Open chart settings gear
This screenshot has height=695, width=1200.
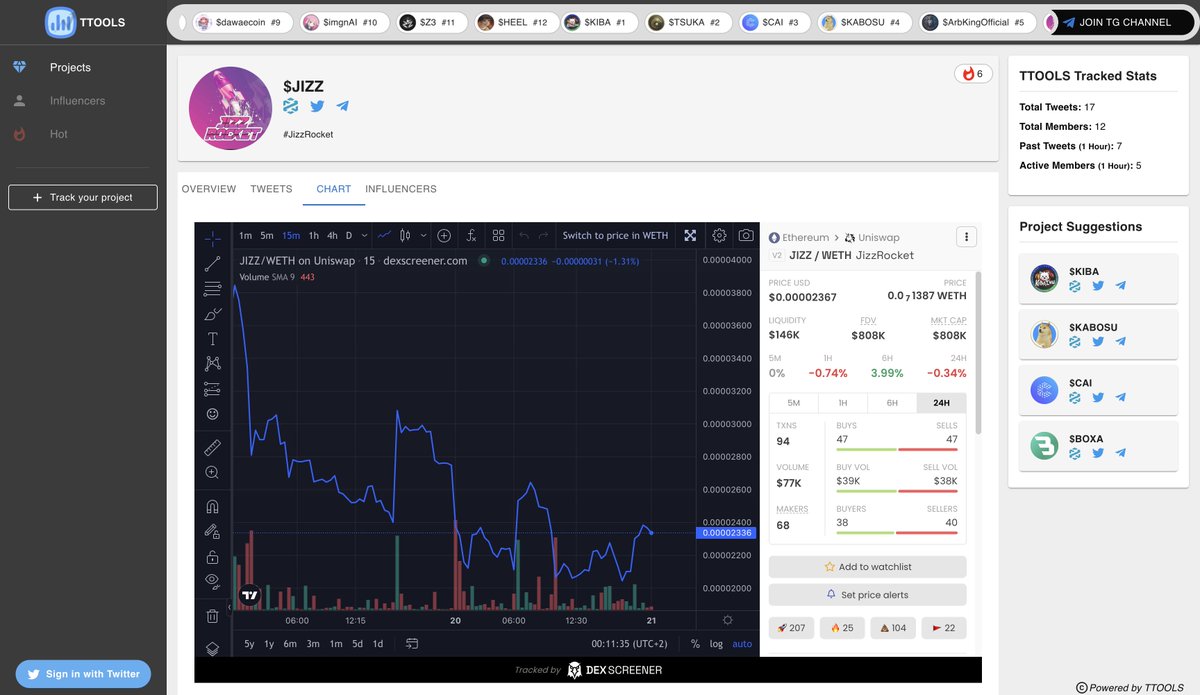point(719,236)
